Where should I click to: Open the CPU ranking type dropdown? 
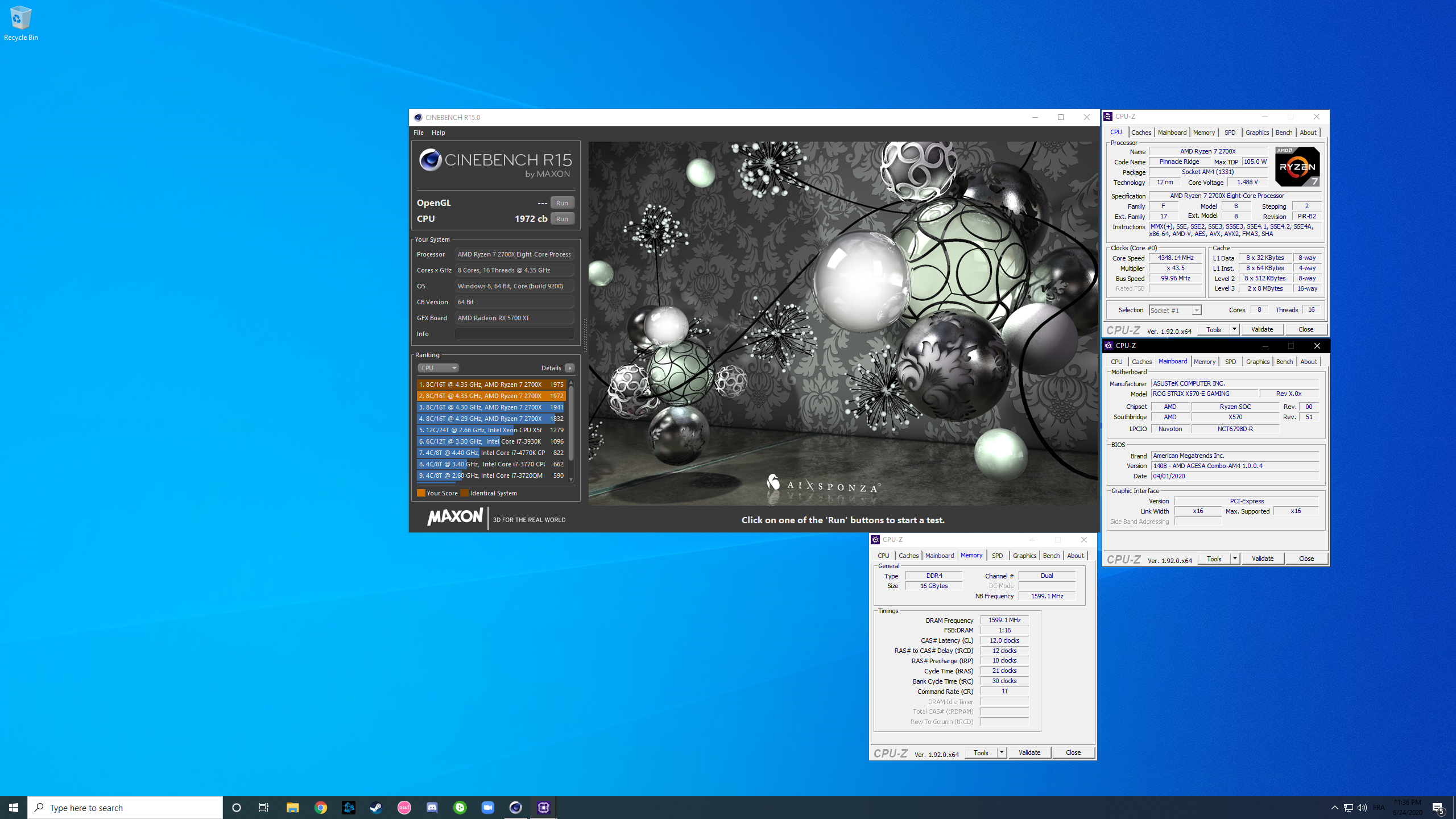[438, 368]
